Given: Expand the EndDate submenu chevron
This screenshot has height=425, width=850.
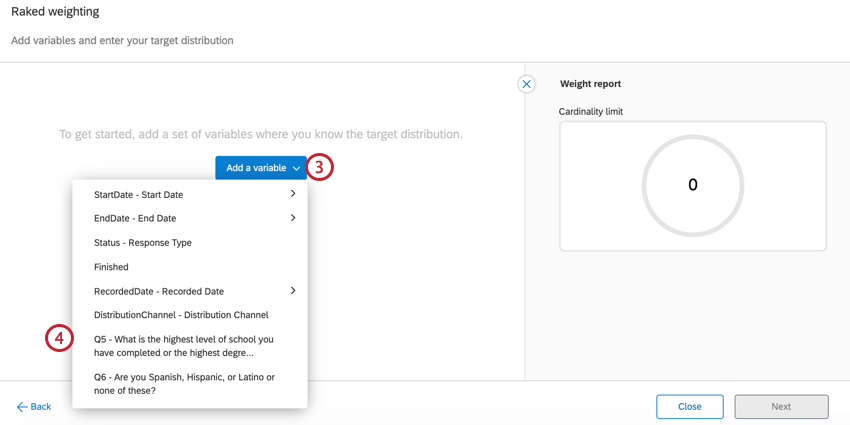Looking at the screenshot, I should (x=293, y=218).
